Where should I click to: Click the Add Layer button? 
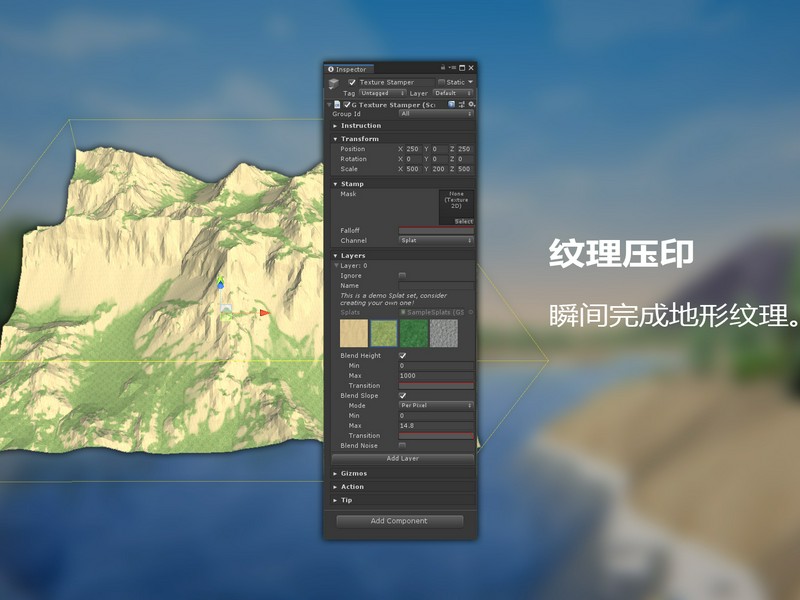pyautogui.click(x=403, y=459)
